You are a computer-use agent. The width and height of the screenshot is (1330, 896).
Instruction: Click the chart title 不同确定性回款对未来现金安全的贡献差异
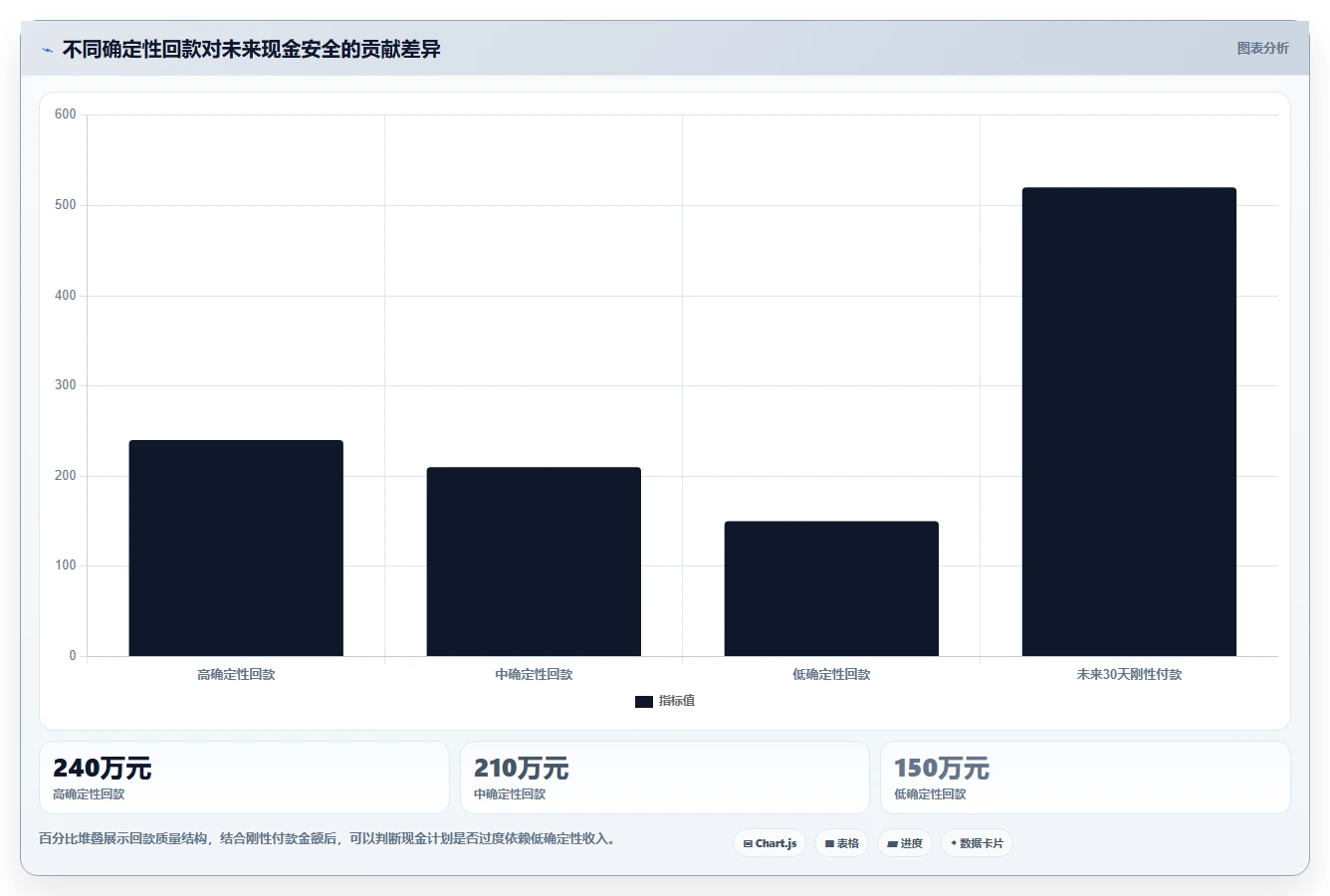click(x=251, y=49)
